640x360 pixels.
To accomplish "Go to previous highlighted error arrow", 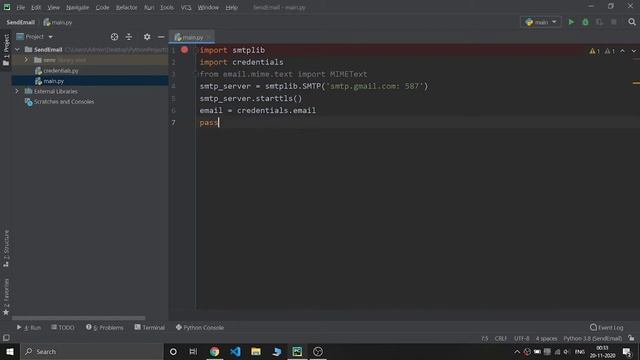I will point(622,51).
